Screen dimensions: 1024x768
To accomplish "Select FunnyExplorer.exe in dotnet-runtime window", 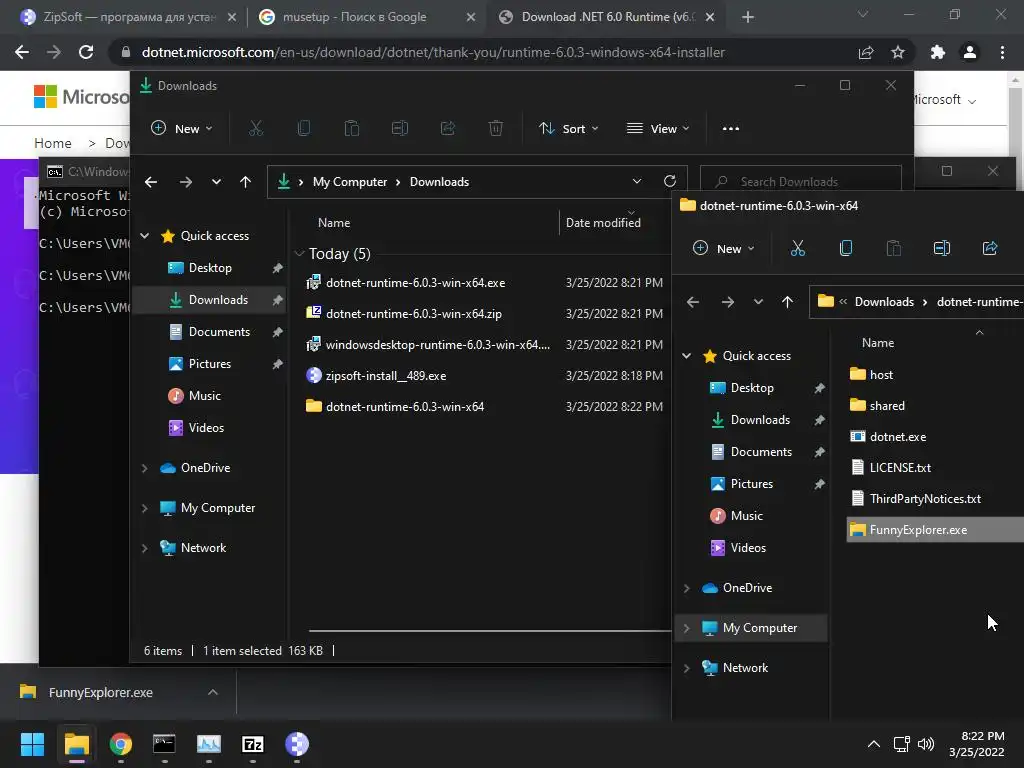I will click(935, 530).
